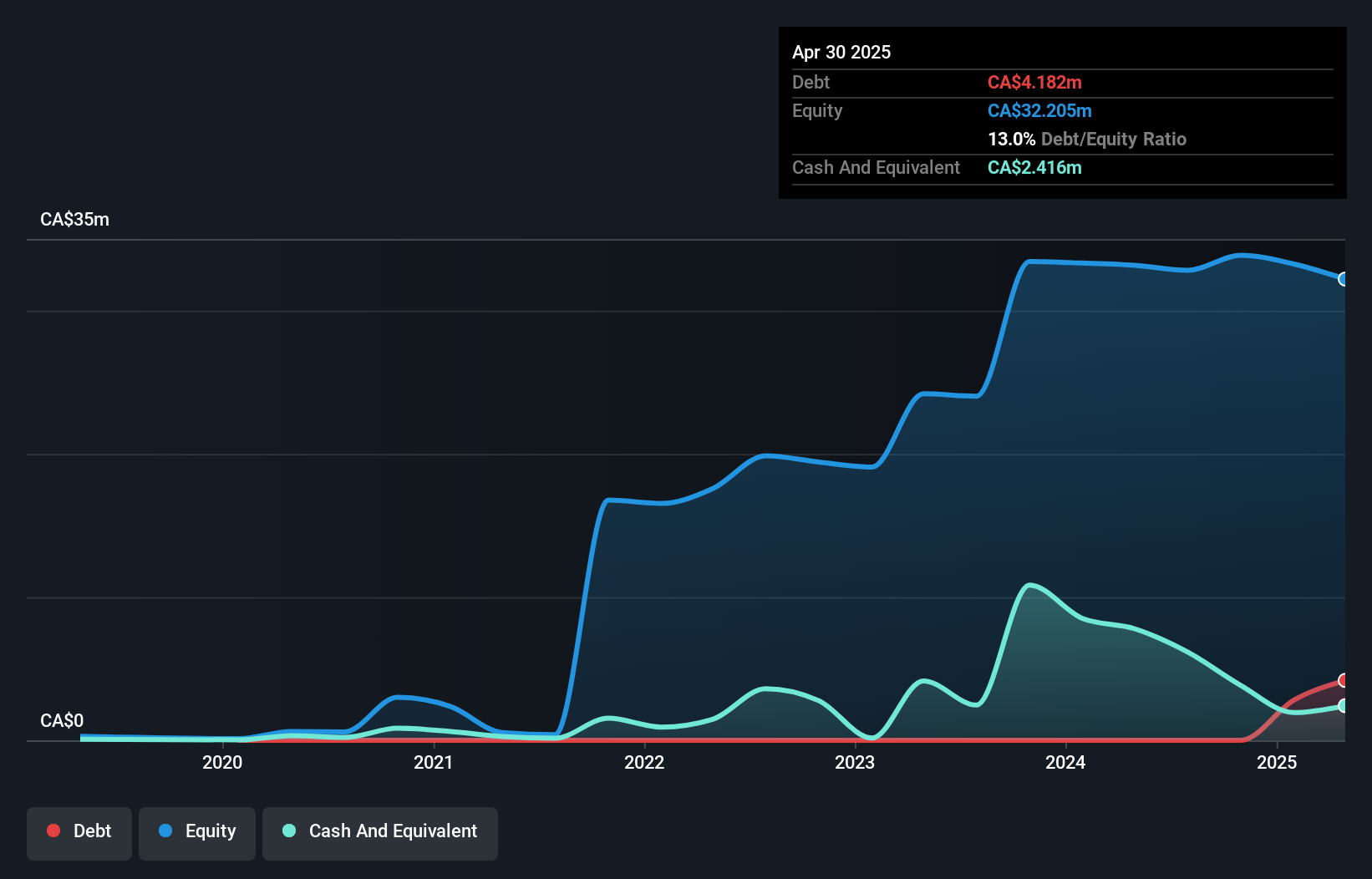Click the CA$0 y-axis label
This screenshot has height=879, width=1372.
click(x=62, y=721)
